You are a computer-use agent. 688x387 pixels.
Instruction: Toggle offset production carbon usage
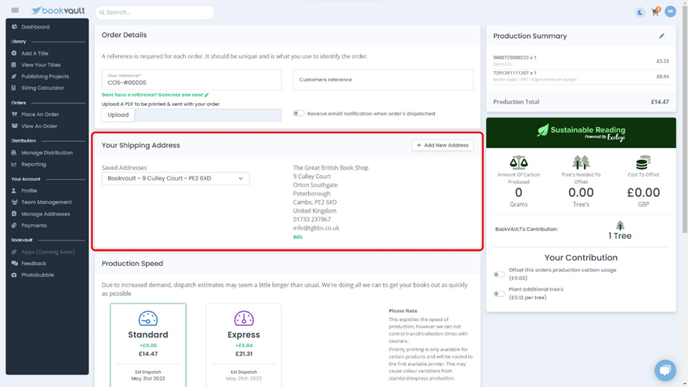pos(498,274)
